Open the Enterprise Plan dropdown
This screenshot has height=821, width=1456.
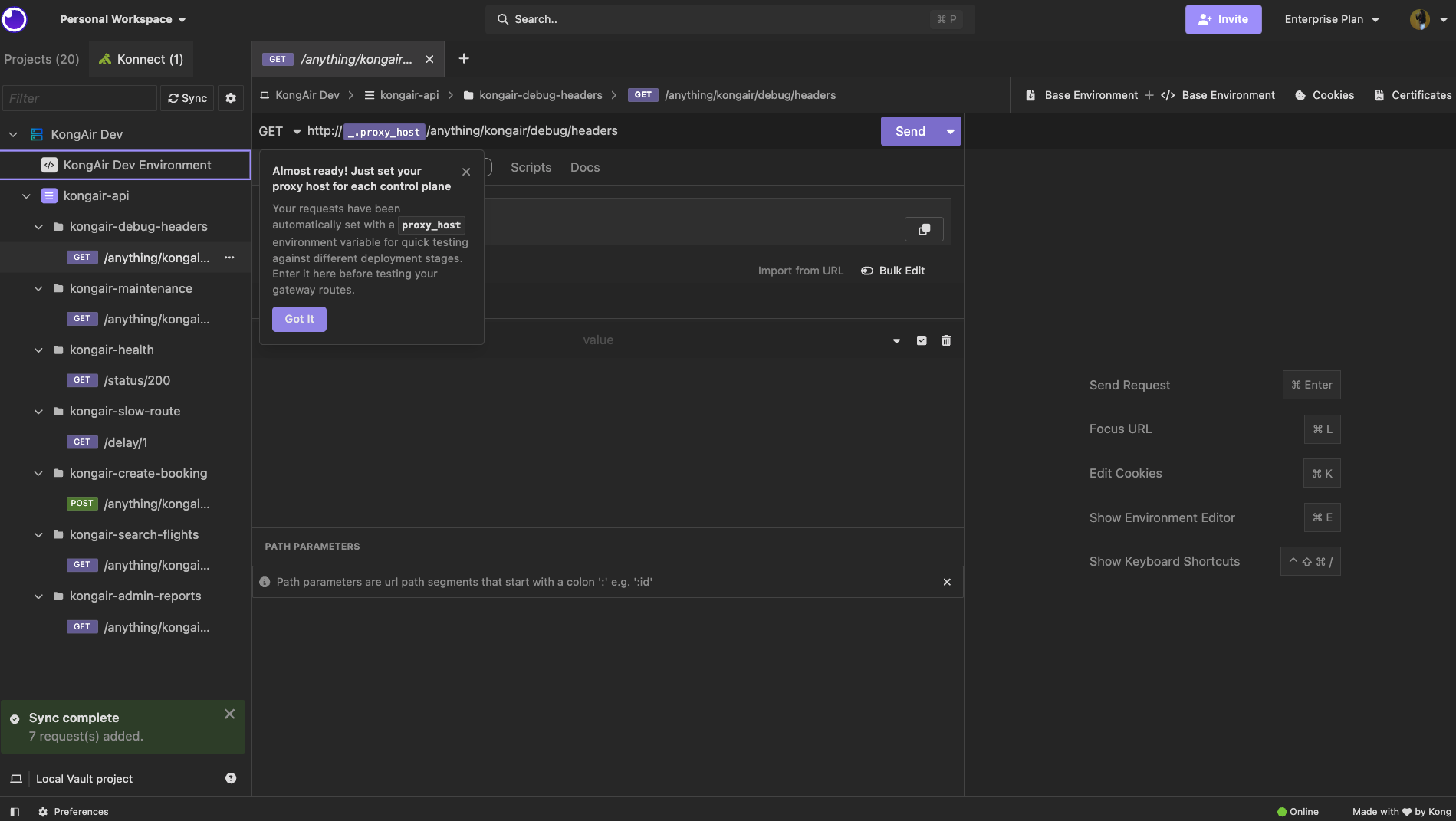coord(1332,19)
